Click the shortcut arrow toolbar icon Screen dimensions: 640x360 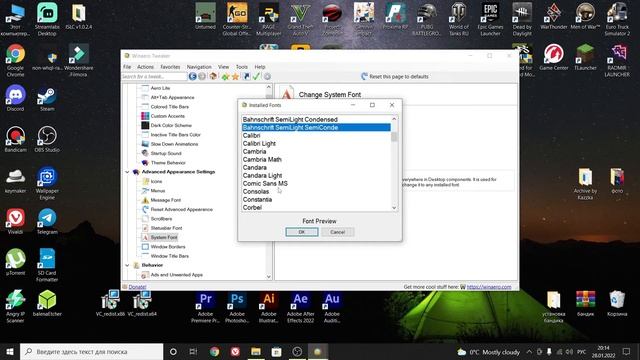246,76
